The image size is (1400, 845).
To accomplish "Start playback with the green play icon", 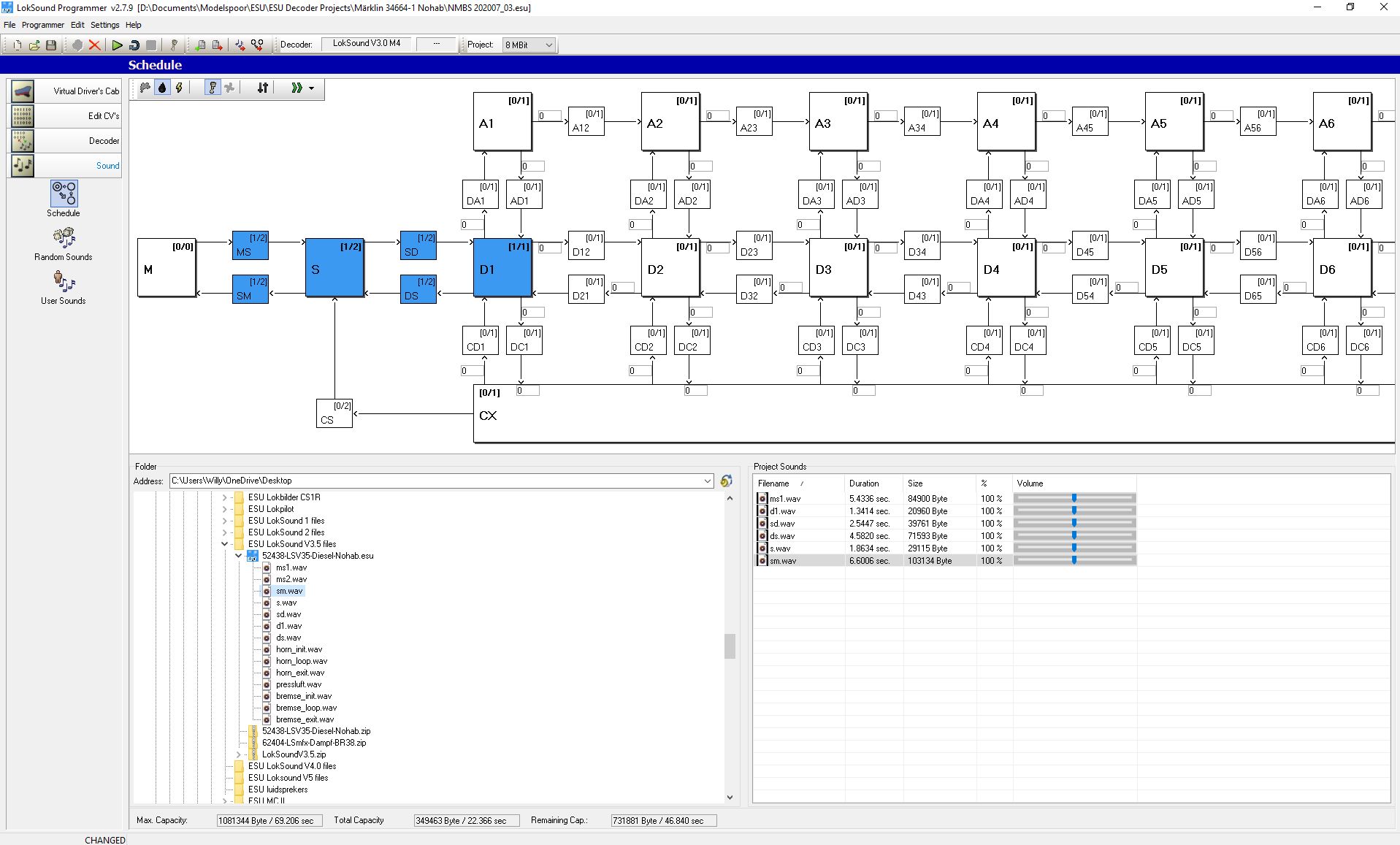I will (117, 45).
